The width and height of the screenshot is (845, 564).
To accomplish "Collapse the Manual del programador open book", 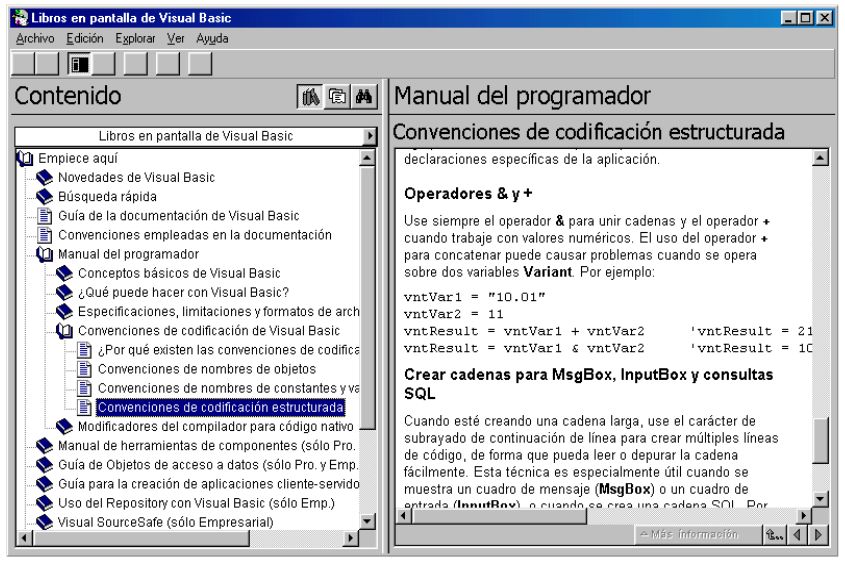I will coord(44,254).
